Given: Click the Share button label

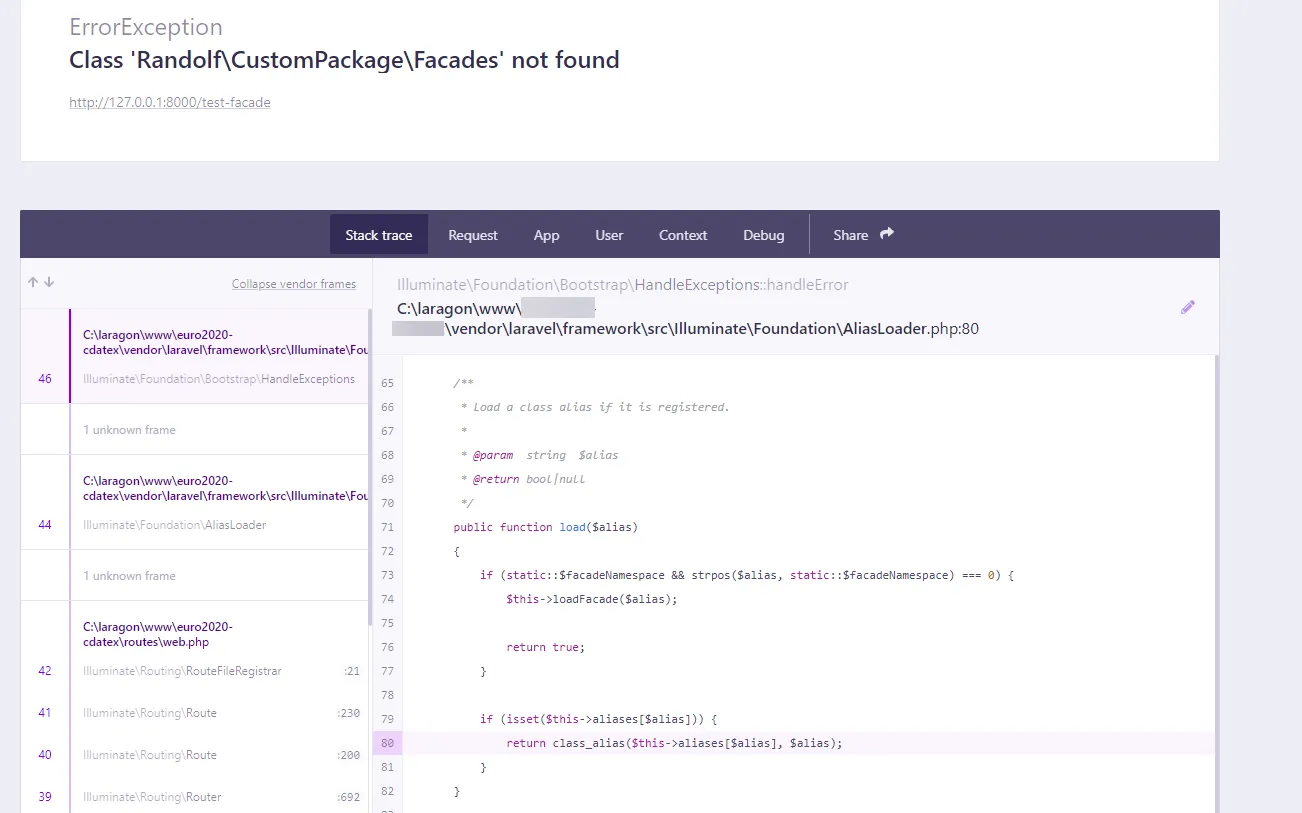Looking at the screenshot, I should tap(851, 235).
